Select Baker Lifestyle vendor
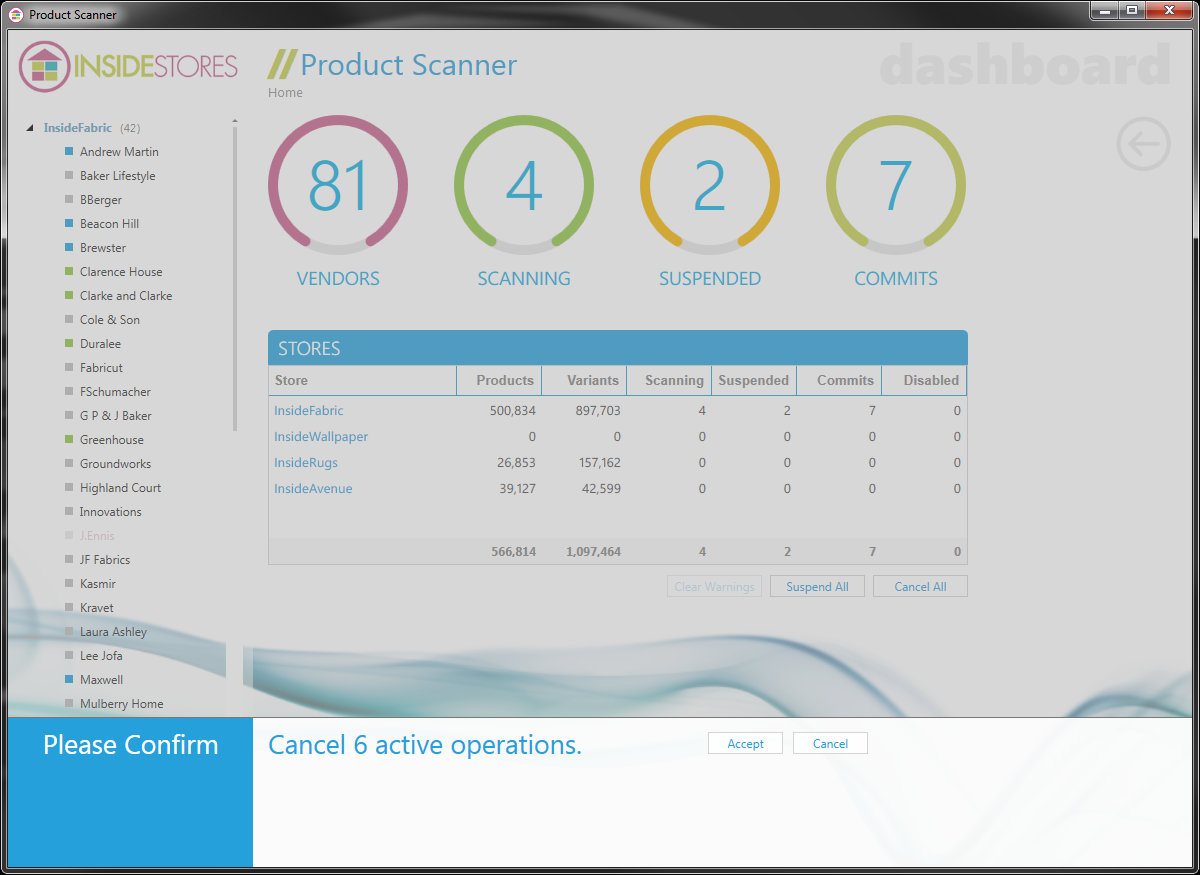 118,176
